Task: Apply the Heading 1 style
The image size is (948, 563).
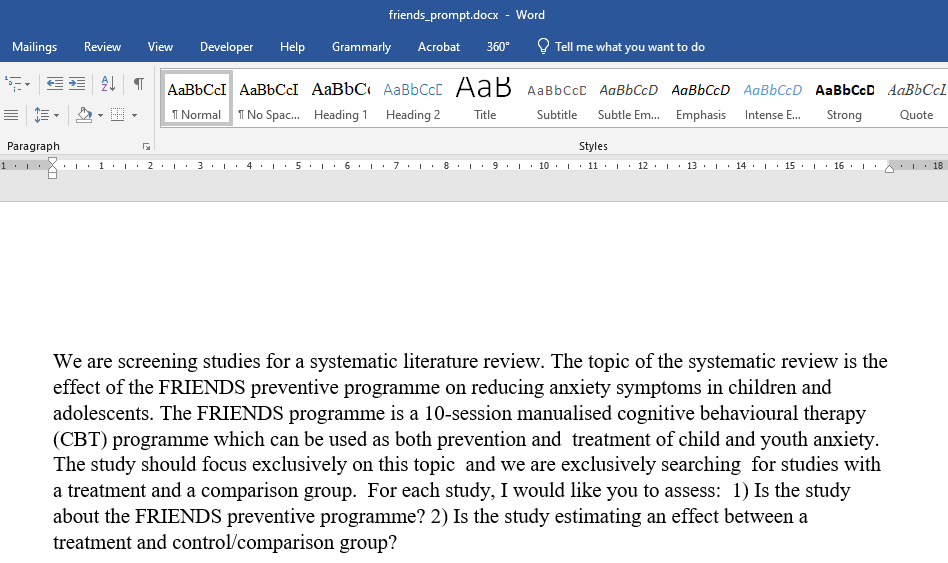Action: (x=340, y=99)
